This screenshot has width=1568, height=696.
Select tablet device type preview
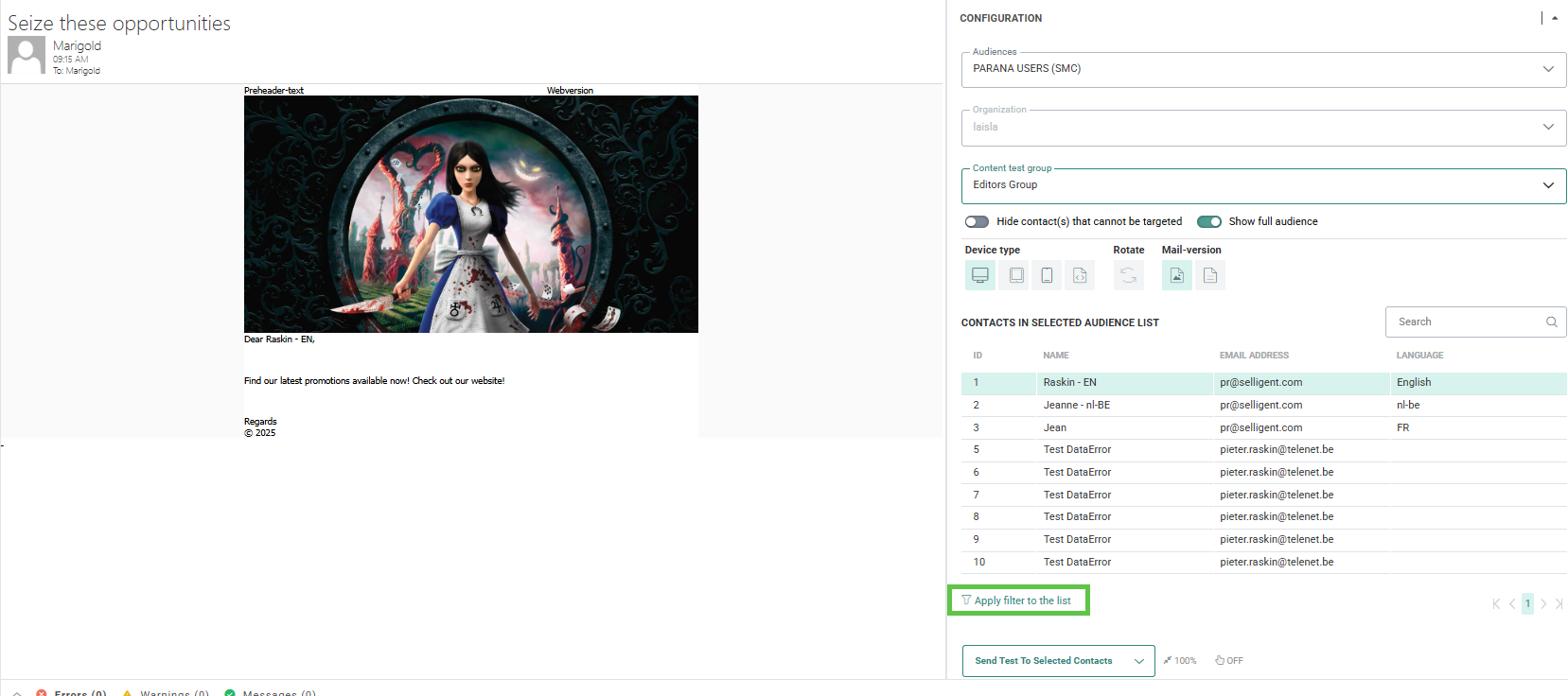[1016, 275]
